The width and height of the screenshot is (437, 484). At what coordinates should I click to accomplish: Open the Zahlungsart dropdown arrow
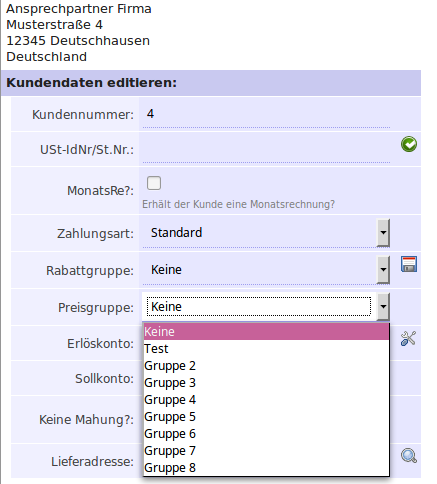pyautogui.click(x=383, y=233)
